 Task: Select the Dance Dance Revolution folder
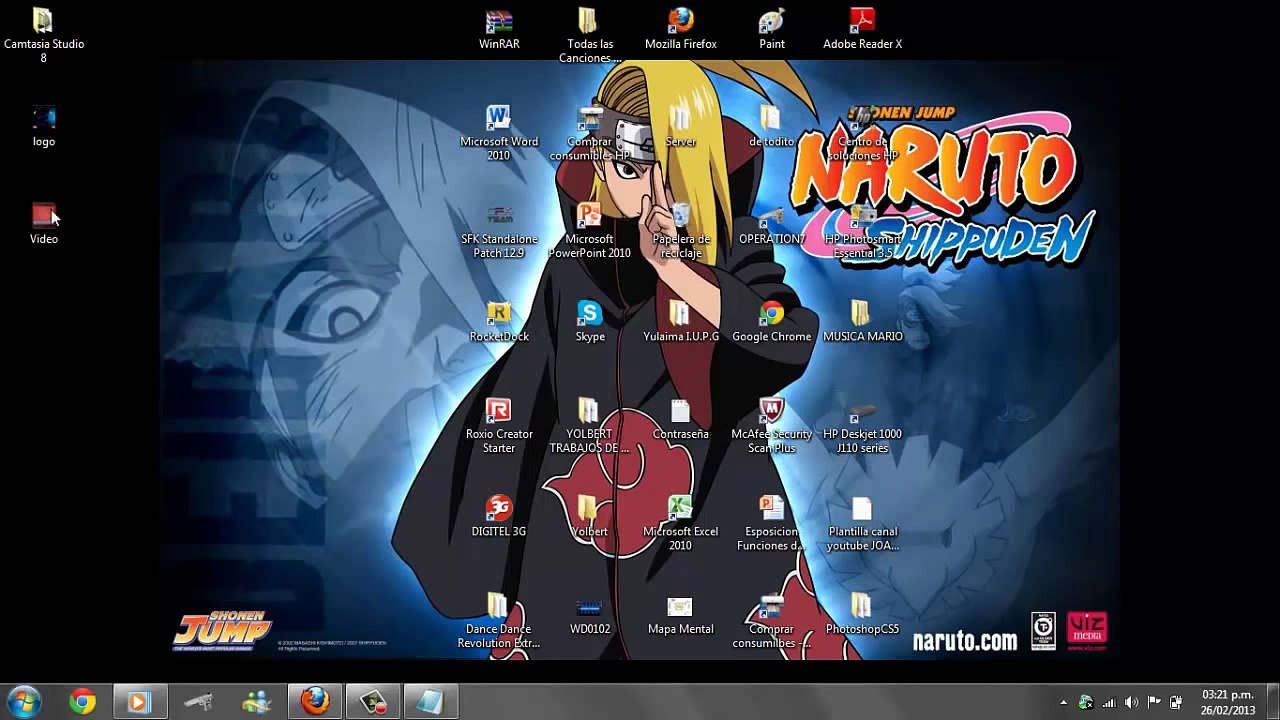pos(499,621)
